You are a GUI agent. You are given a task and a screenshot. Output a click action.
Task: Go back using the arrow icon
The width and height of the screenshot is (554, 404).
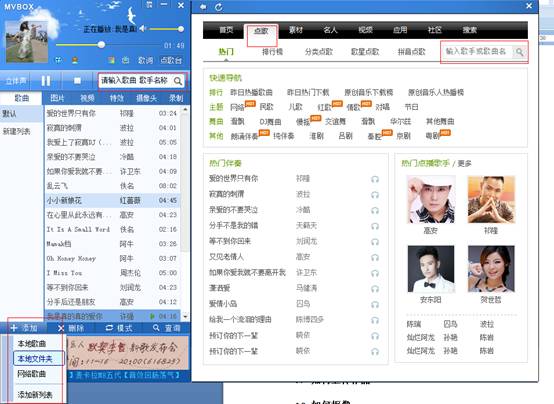point(203,7)
